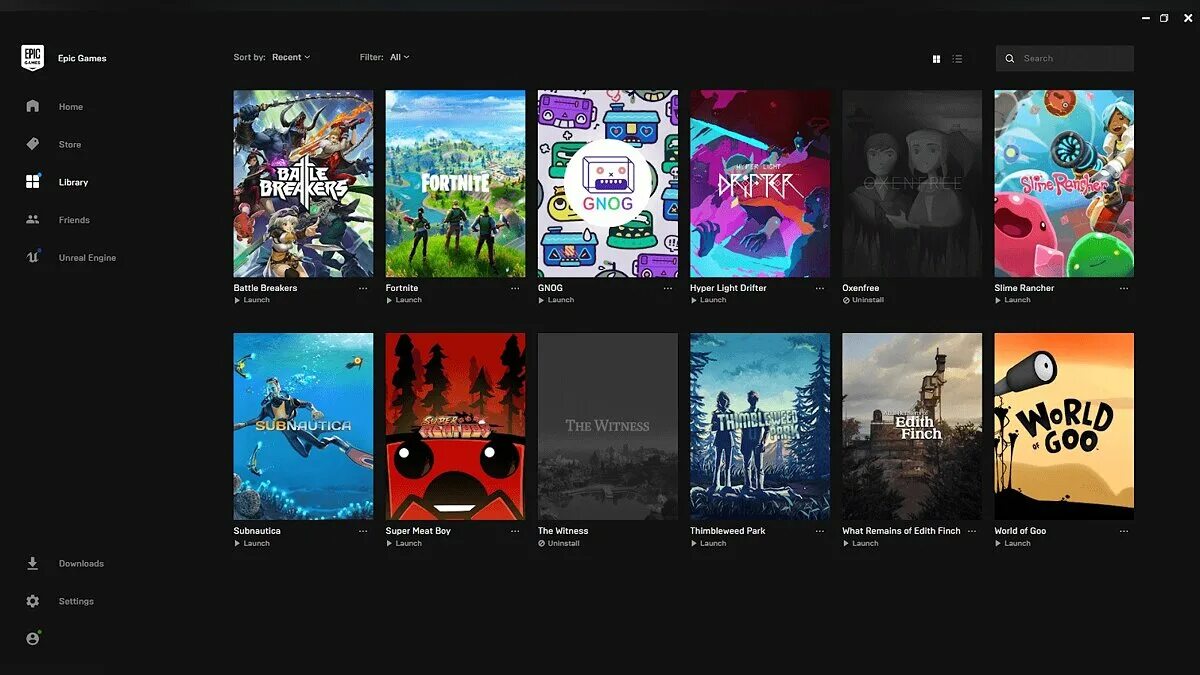Image resolution: width=1200 pixels, height=675 pixels.
Task: Click the Edith Finch cover art
Action: click(x=912, y=427)
